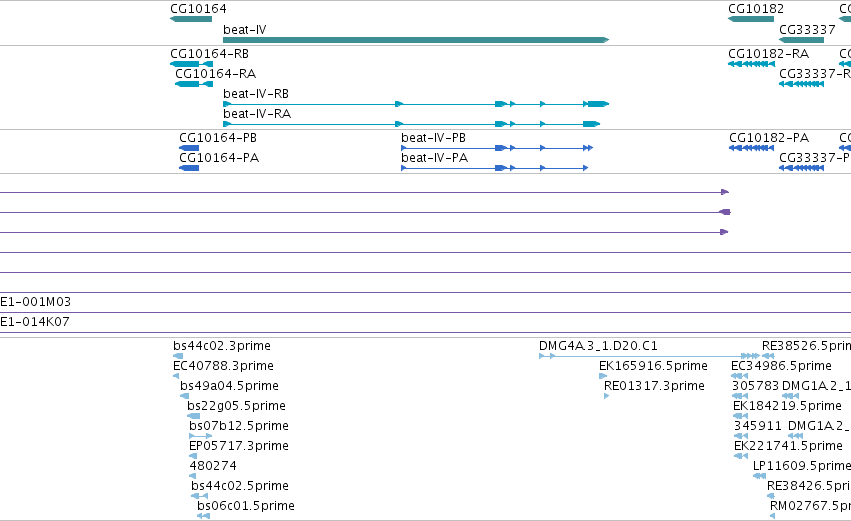This screenshot has height=521, width=851.
Task: Click the beat-IV-RB transcript label
Action: click(x=256, y=94)
